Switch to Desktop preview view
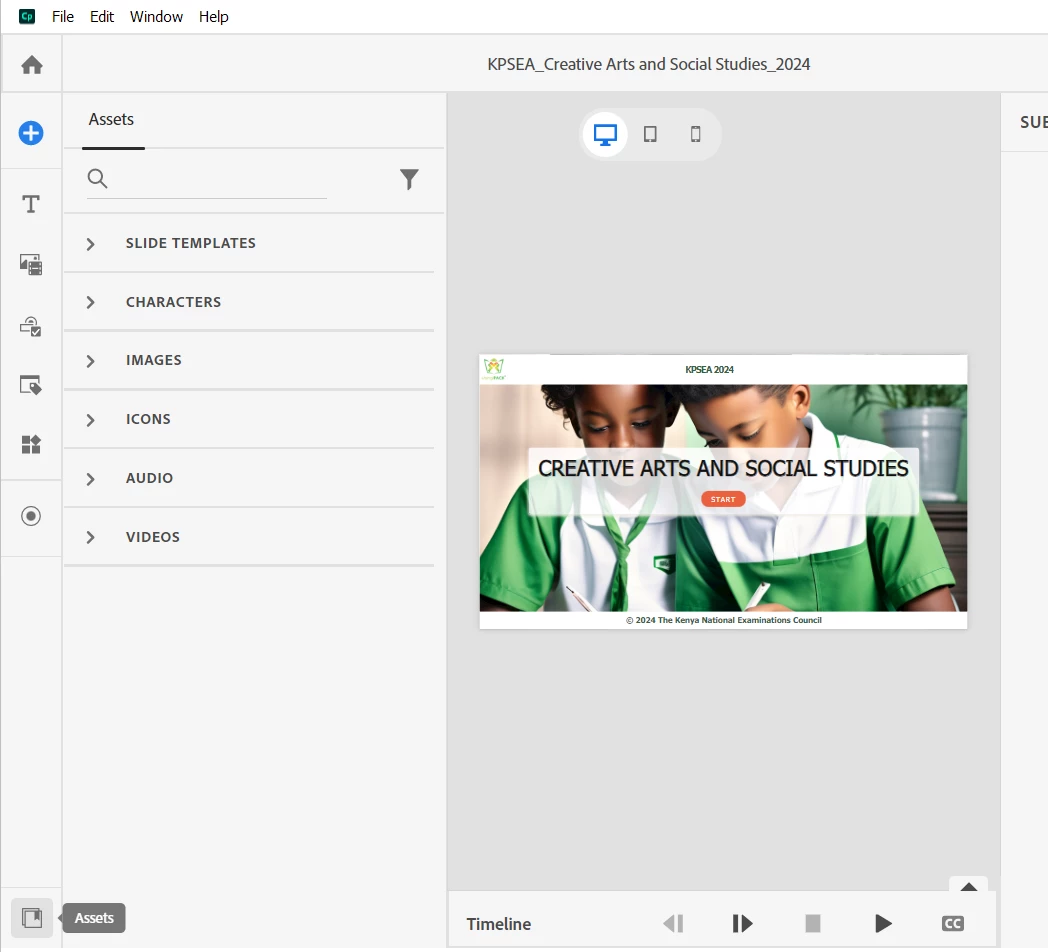 click(x=606, y=135)
